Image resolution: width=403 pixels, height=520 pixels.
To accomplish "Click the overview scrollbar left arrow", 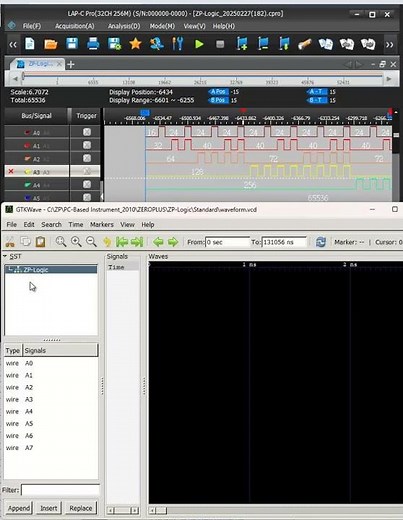I will click(15, 79).
